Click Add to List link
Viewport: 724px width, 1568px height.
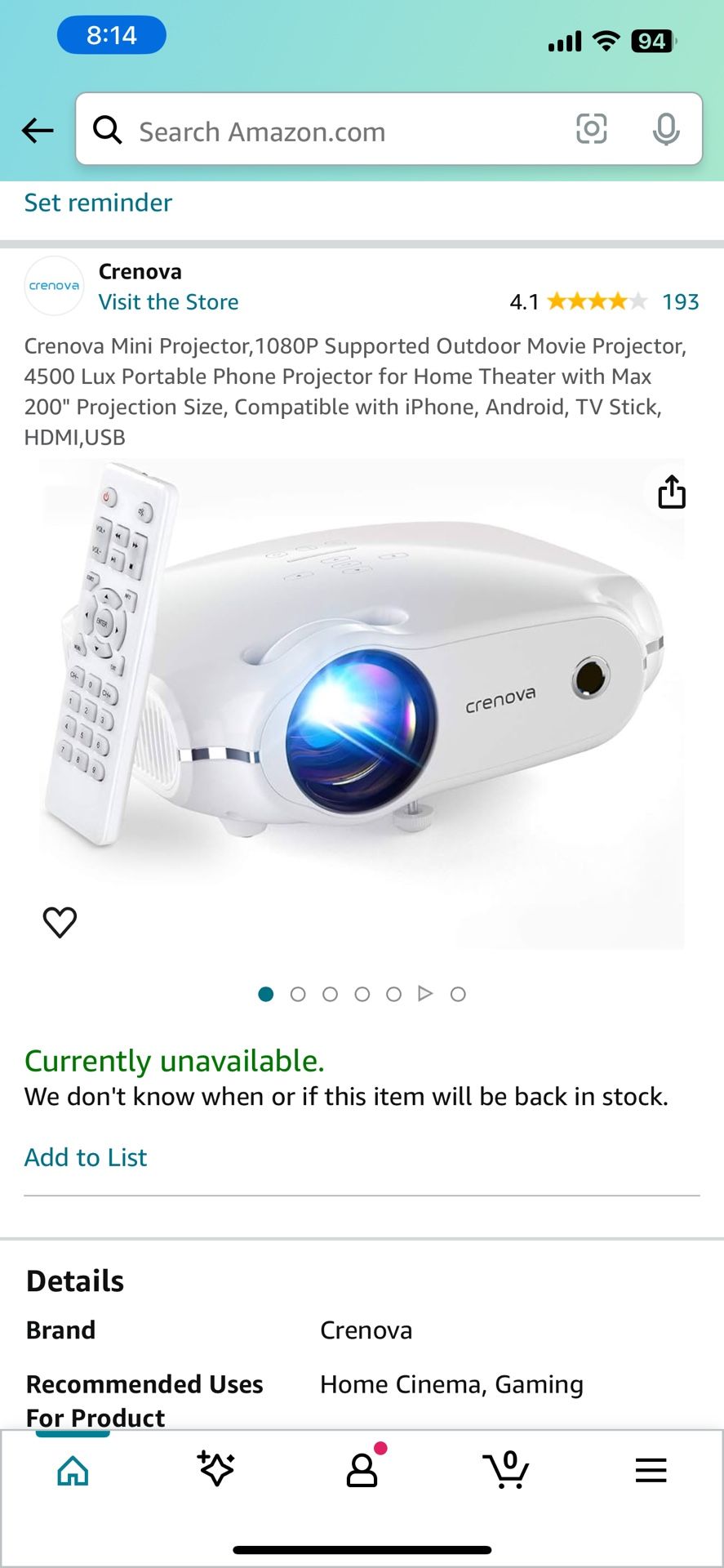click(x=86, y=1157)
